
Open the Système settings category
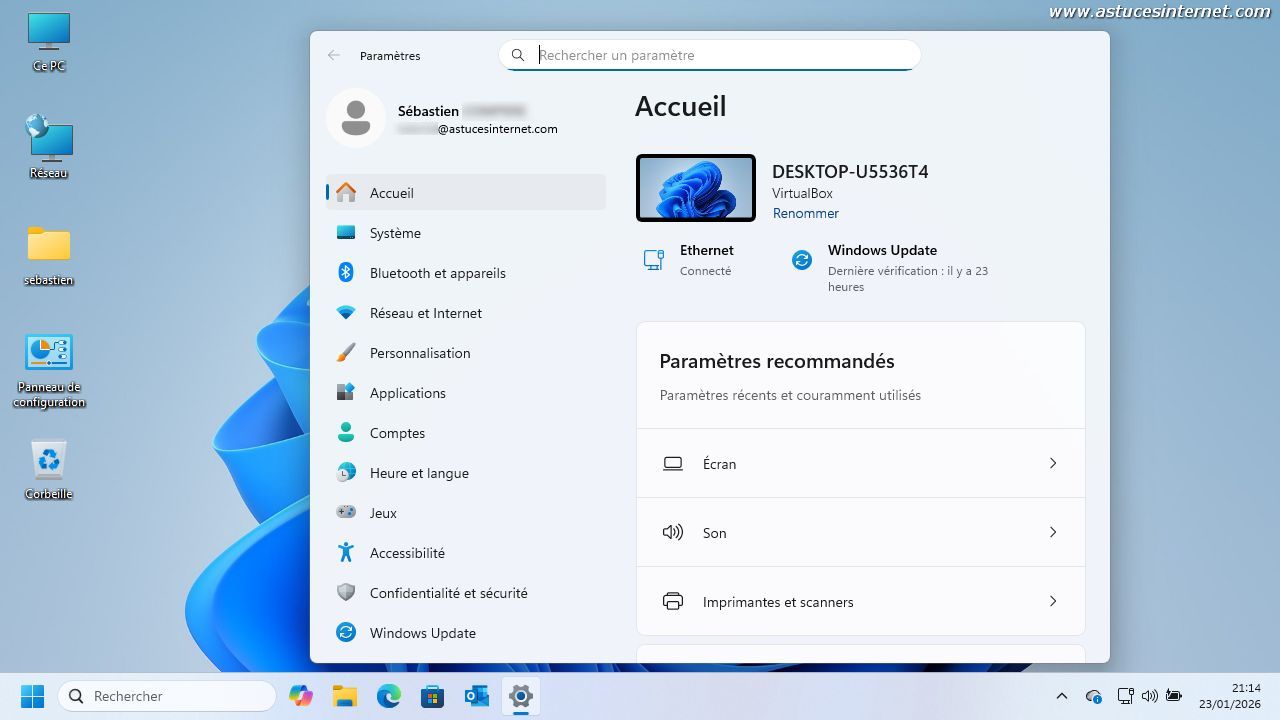[395, 233]
